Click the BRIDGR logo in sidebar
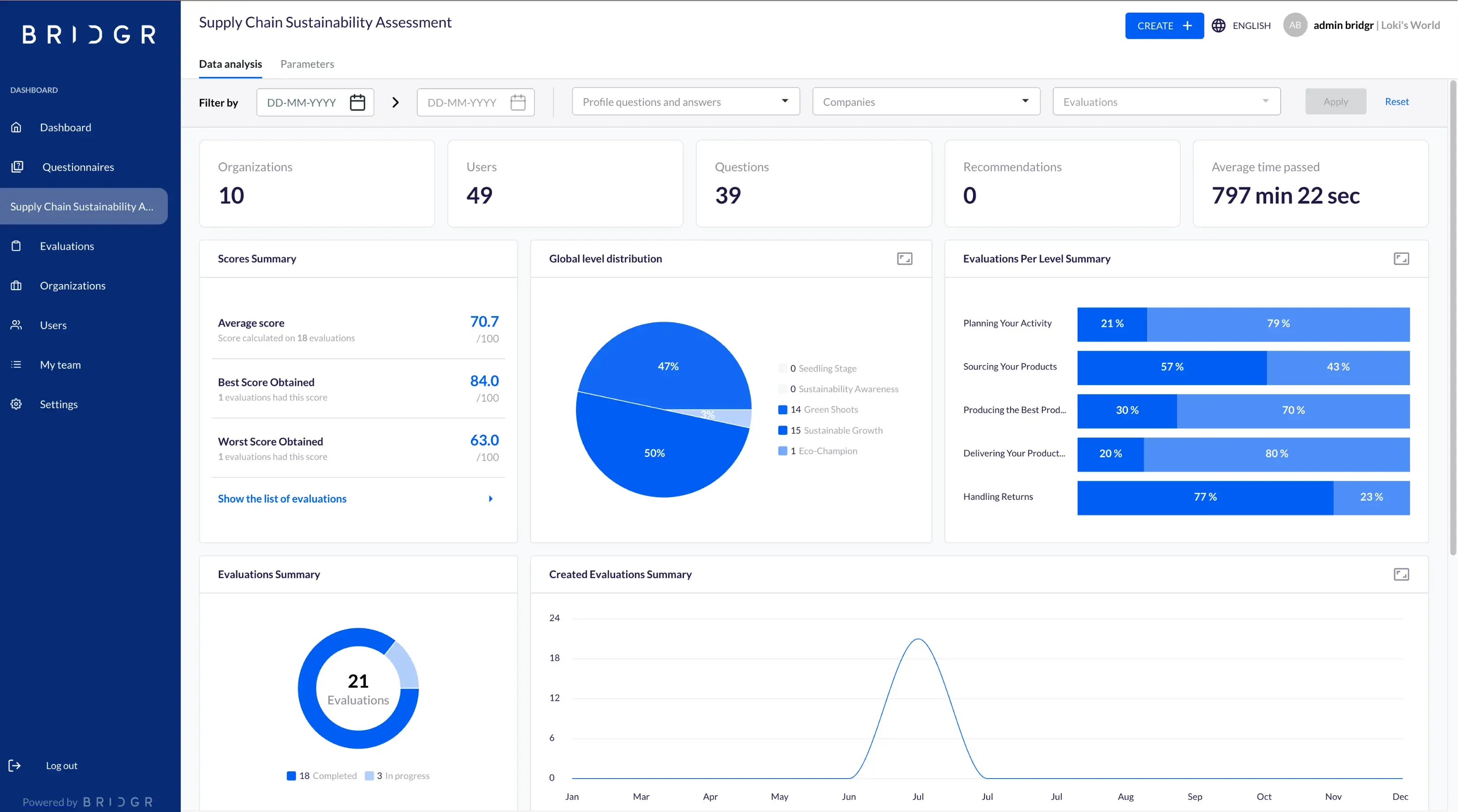Viewport: 1458px width, 812px height. click(89, 34)
